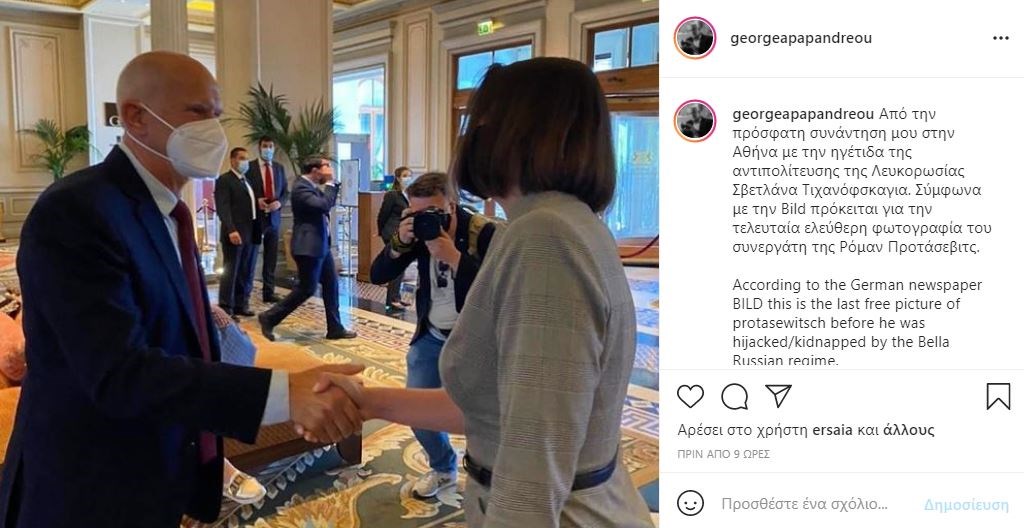This screenshot has width=1024, height=528.
Task: Open emoji picker smiley icon
Action: tap(690, 504)
